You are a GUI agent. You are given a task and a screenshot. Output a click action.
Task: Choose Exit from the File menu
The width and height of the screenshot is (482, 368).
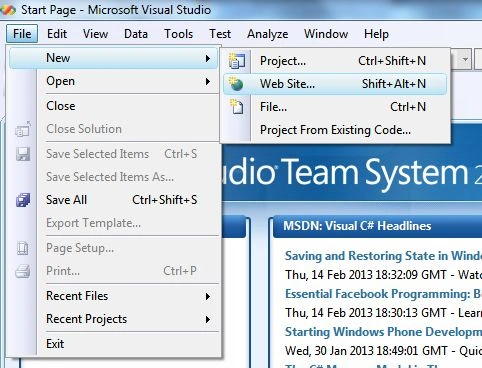click(x=113, y=344)
